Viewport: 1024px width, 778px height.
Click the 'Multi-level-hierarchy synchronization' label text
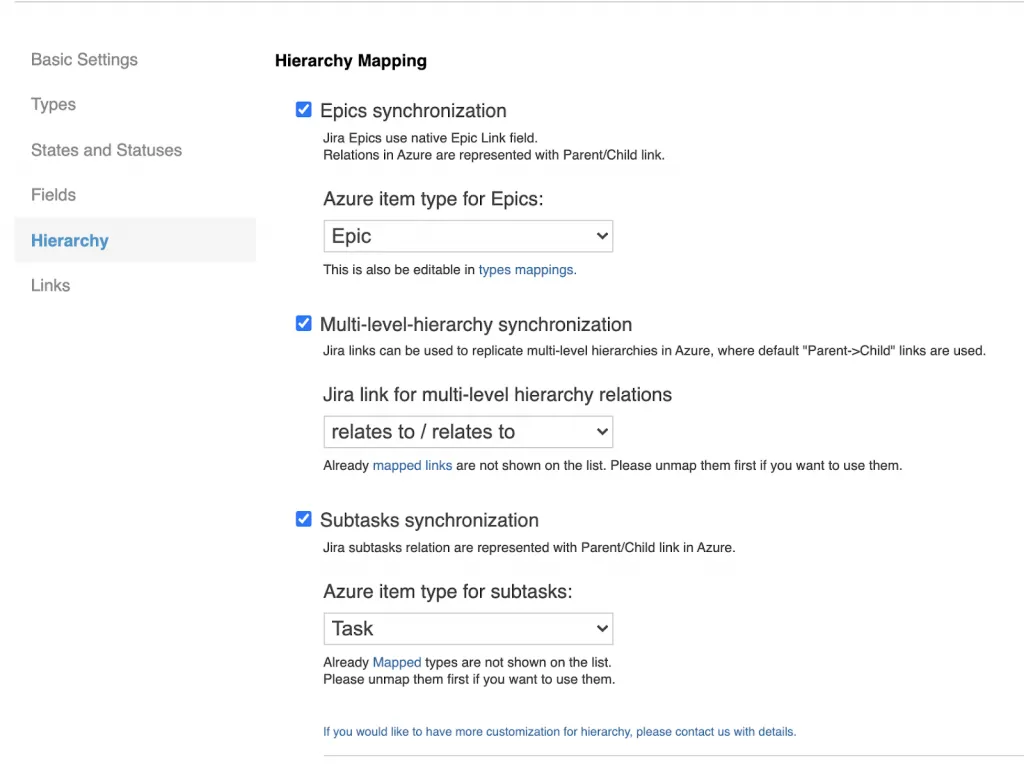click(x=476, y=325)
